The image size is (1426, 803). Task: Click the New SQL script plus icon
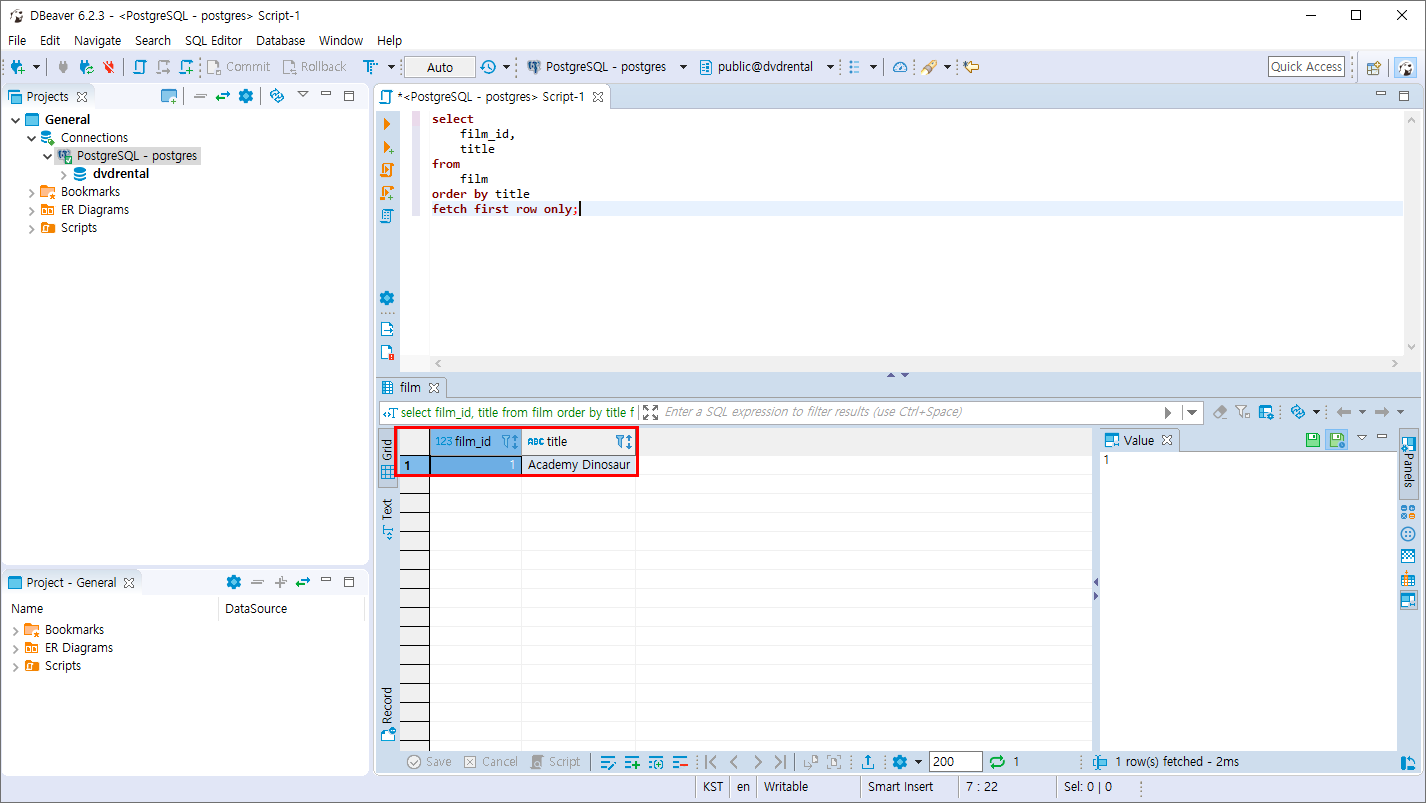186,67
